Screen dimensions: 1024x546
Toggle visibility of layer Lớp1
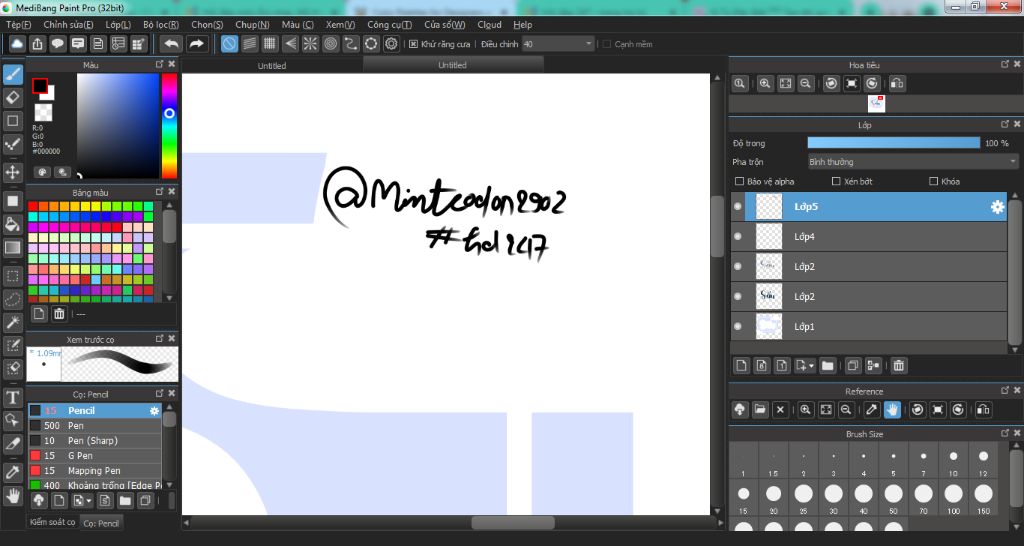point(738,327)
